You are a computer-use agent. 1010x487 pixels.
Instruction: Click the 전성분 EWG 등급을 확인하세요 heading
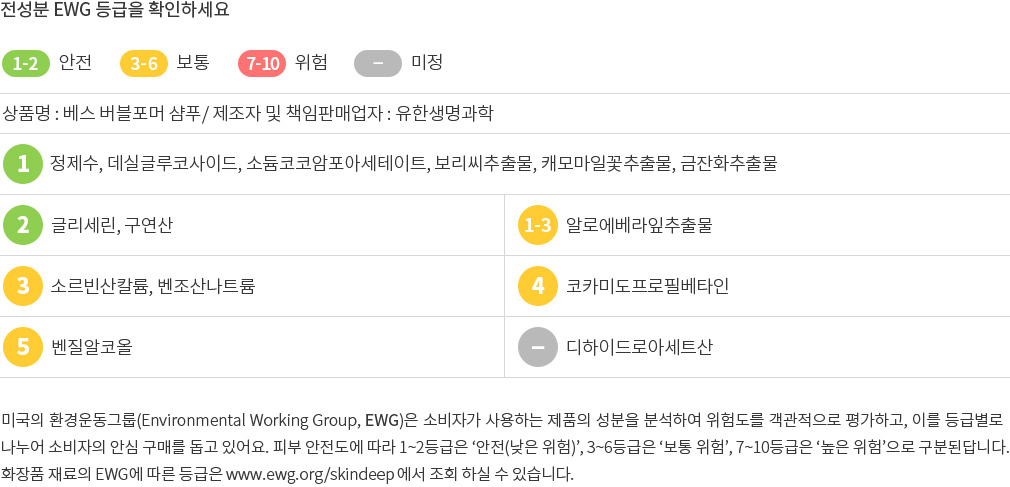(x=115, y=11)
